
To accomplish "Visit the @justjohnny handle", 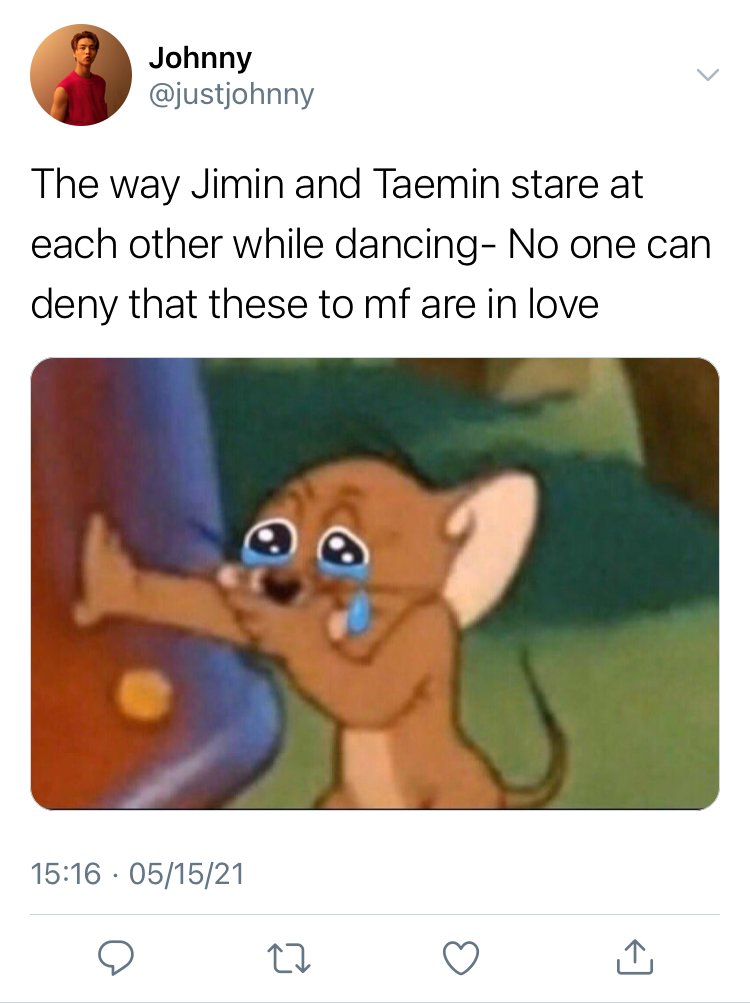I will [x=231, y=94].
